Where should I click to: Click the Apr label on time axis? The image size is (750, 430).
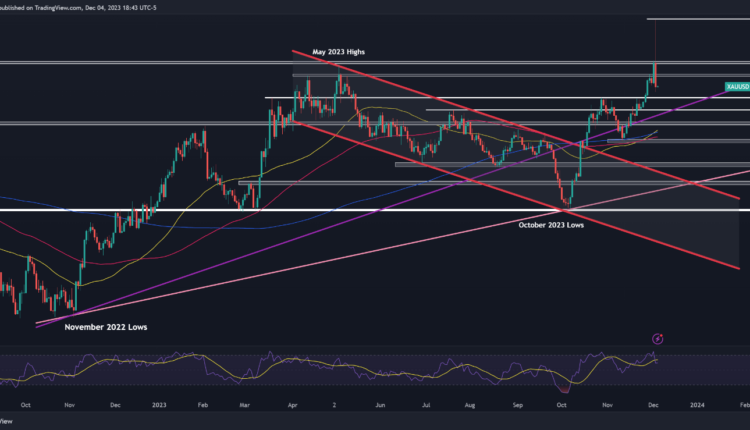292,405
